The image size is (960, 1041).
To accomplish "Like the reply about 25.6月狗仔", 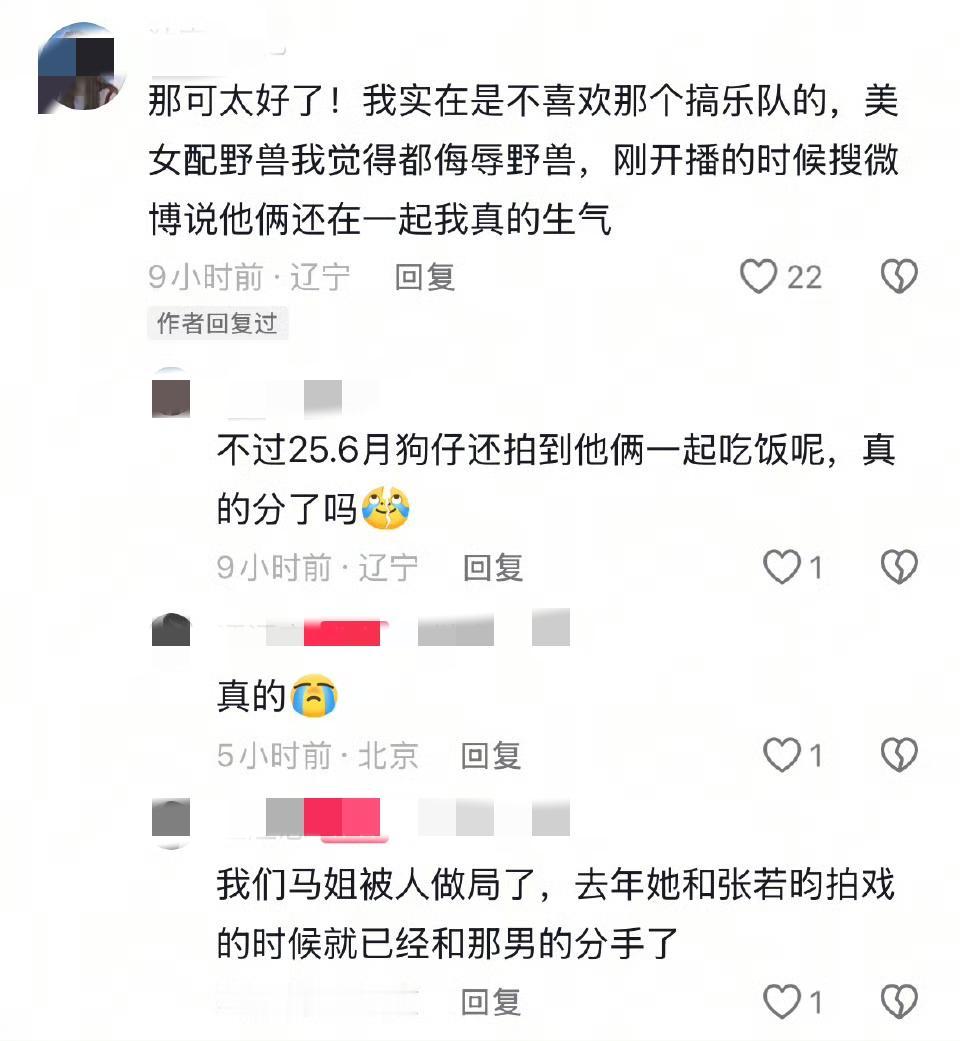I will (x=781, y=567).
